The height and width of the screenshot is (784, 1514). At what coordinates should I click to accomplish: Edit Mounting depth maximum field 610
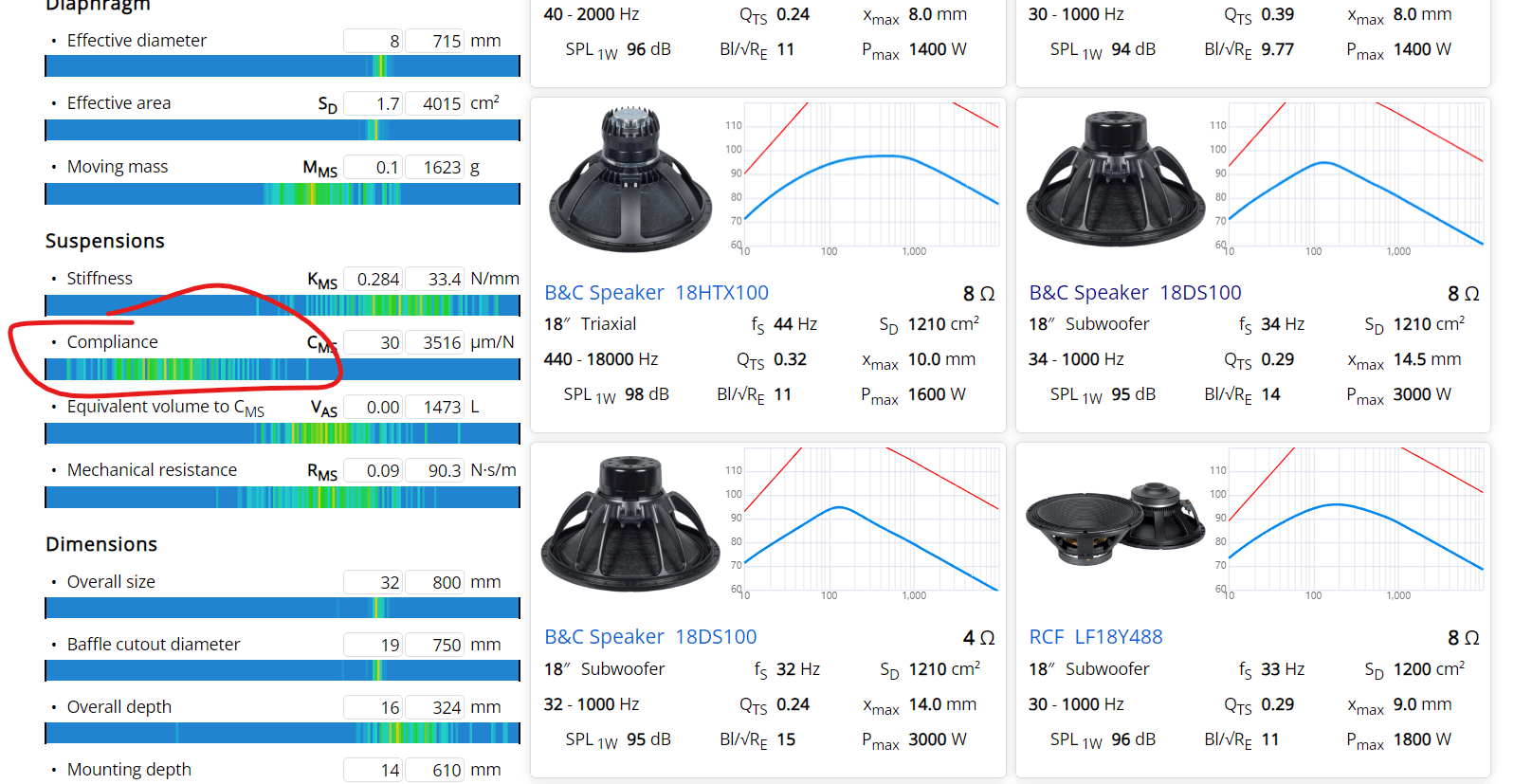coord(435,770)
